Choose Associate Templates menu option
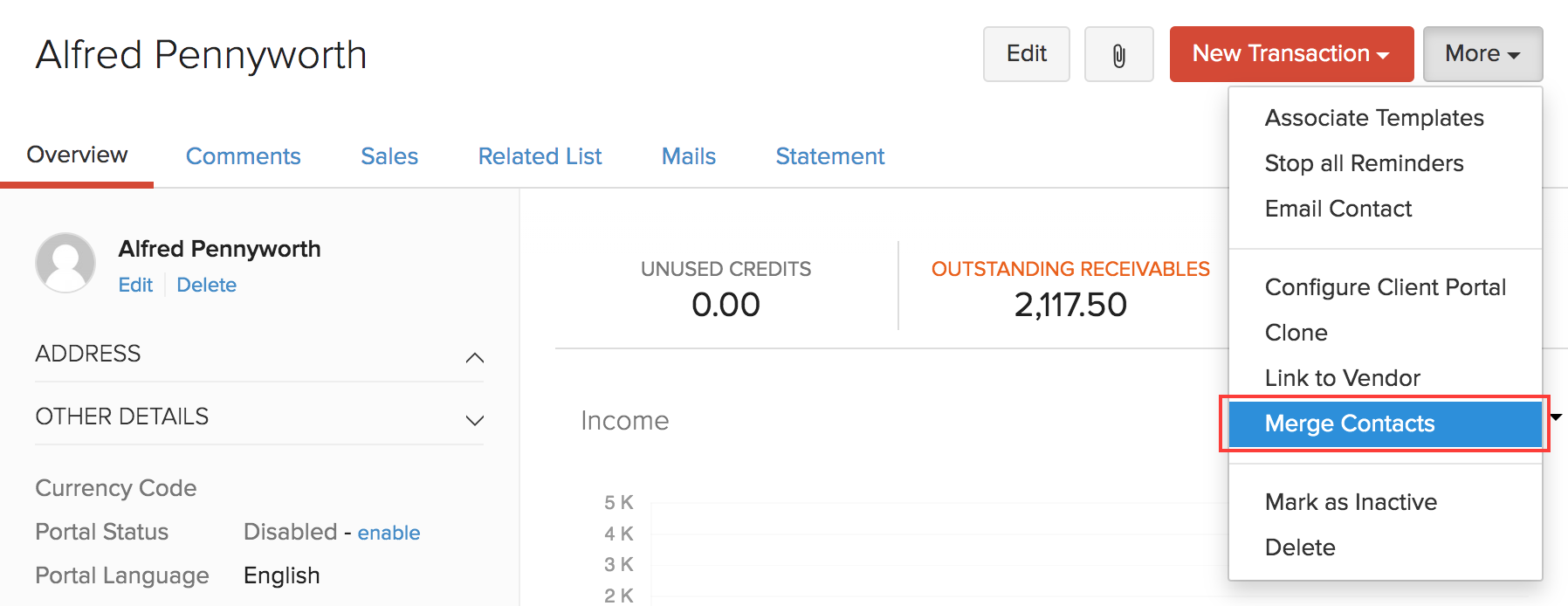1568x606 pixels. 1373,118
